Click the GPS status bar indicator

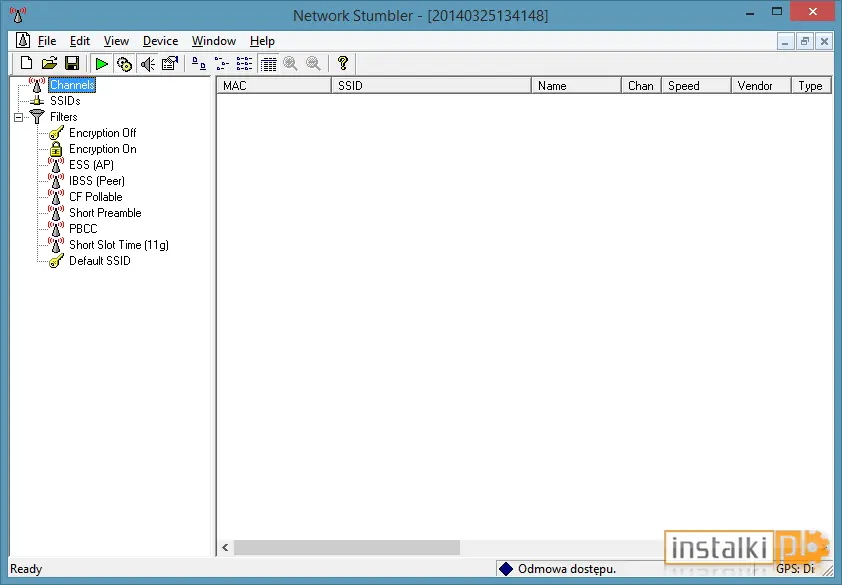pyautogui.click(x=795, y=569)
